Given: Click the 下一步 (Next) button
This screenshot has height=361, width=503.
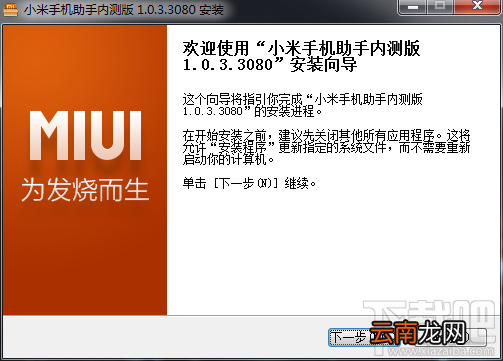Looking at the screenshot, I should click(x=363, y=337).
